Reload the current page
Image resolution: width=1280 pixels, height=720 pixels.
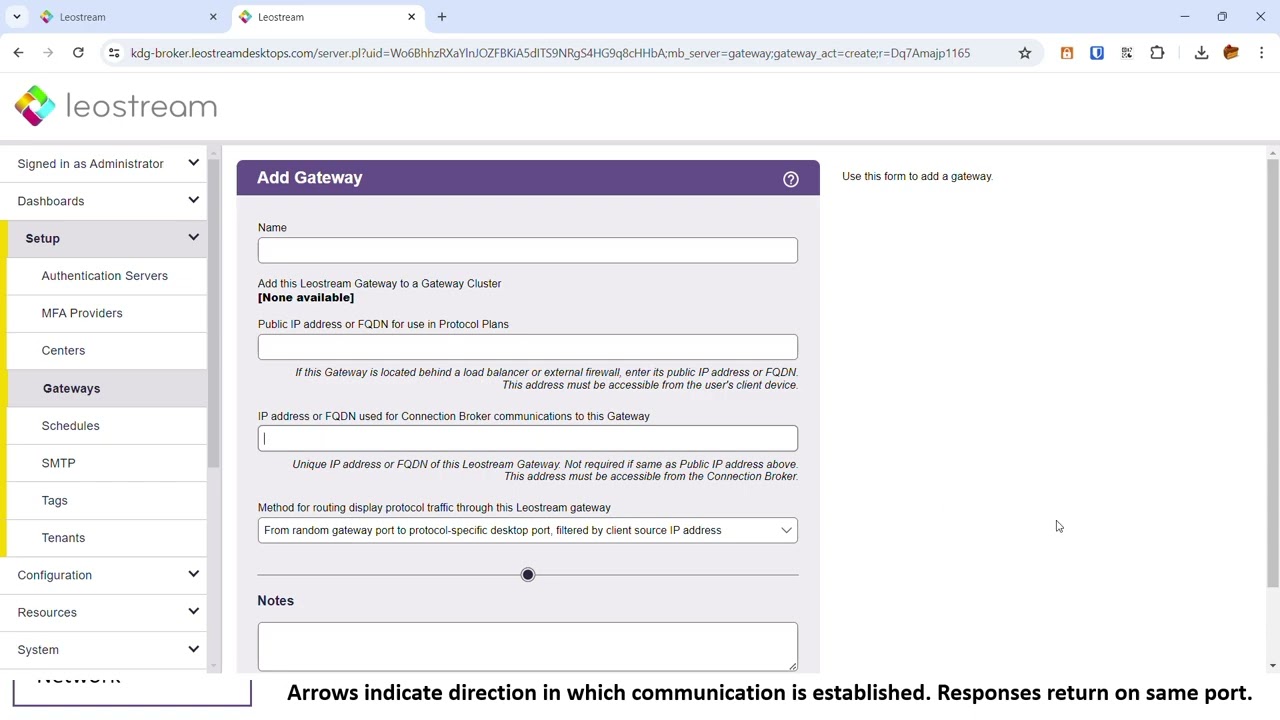point(78,53)
